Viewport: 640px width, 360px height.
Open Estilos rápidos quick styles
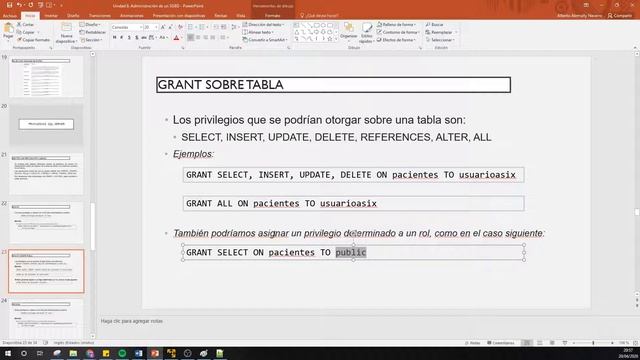click(366, 33)
